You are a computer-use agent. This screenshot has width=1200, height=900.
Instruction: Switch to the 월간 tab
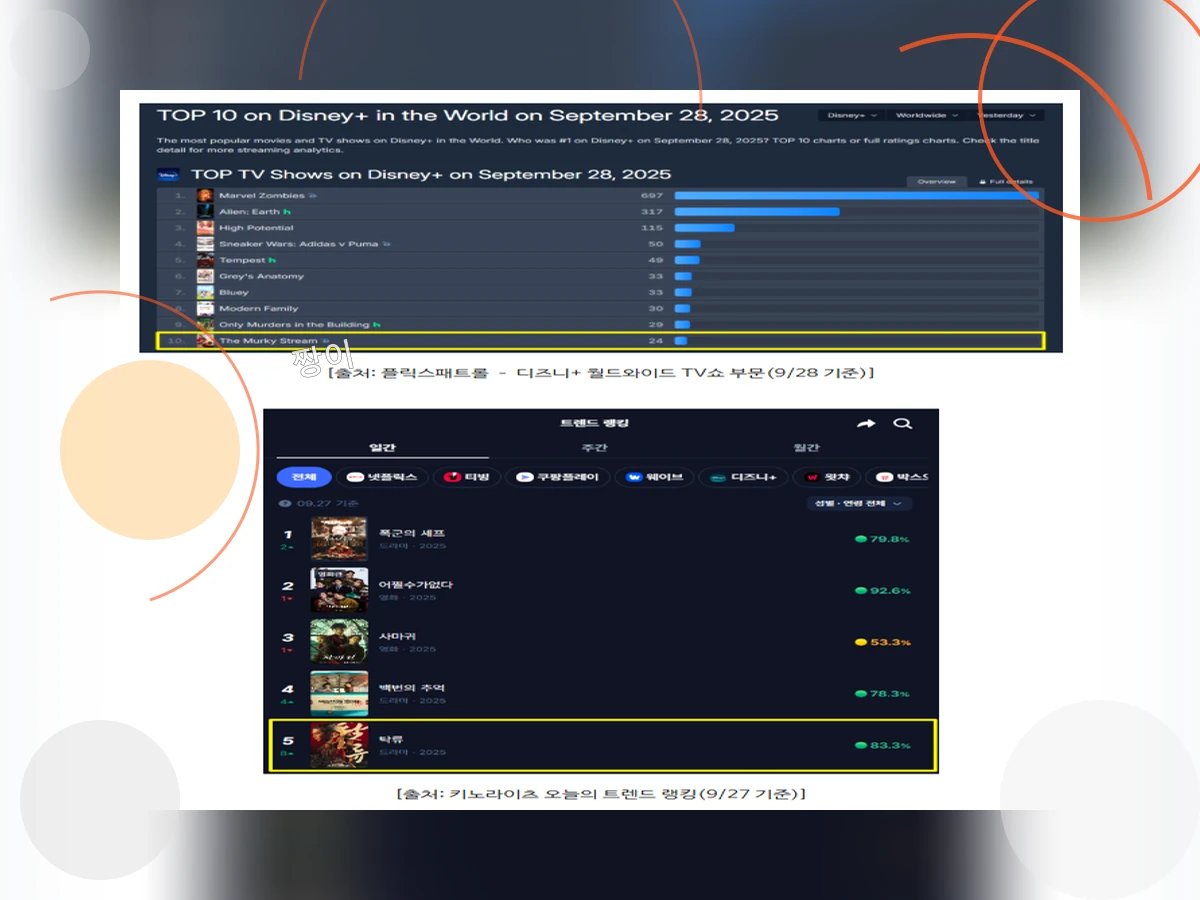click(806, 448)
